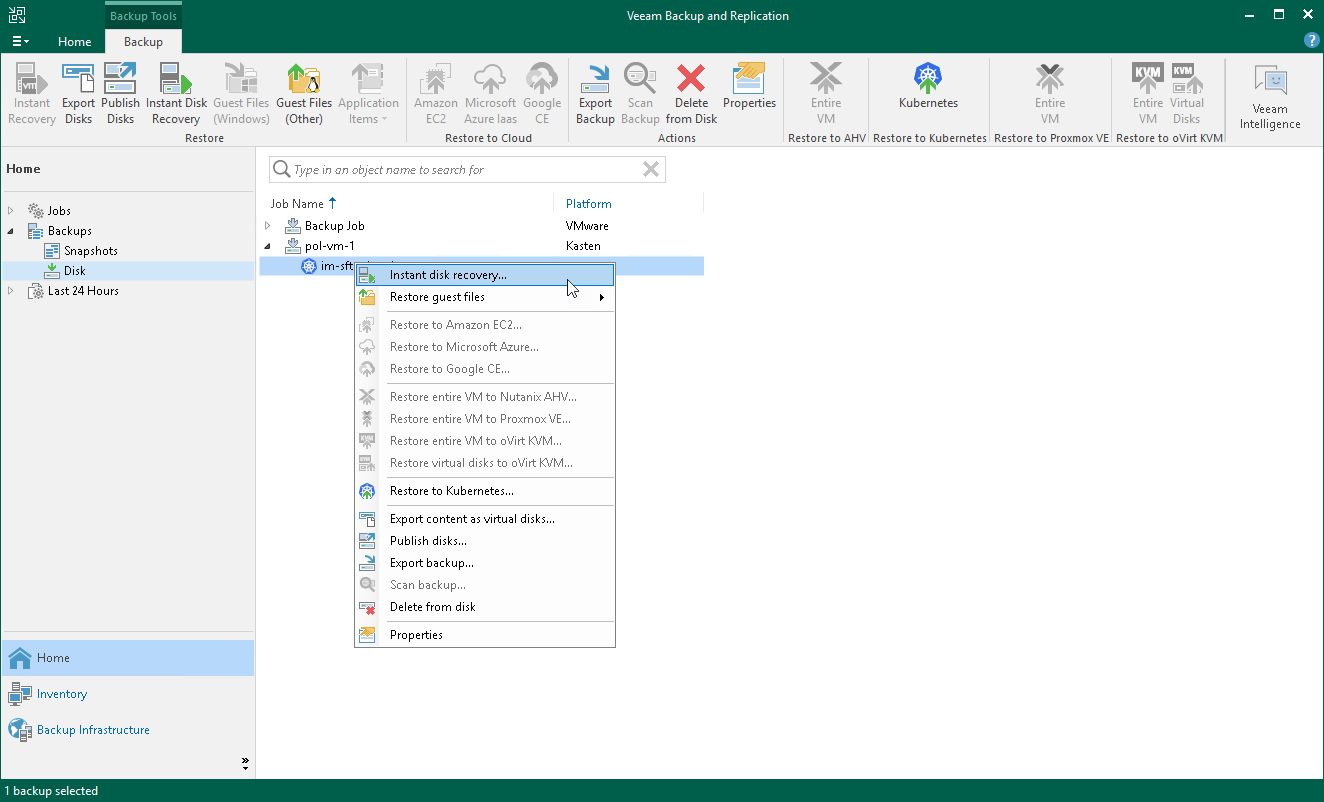The image size is (1324, 802).
Task: Select the Backup Job row
Action: click(482, 226)
